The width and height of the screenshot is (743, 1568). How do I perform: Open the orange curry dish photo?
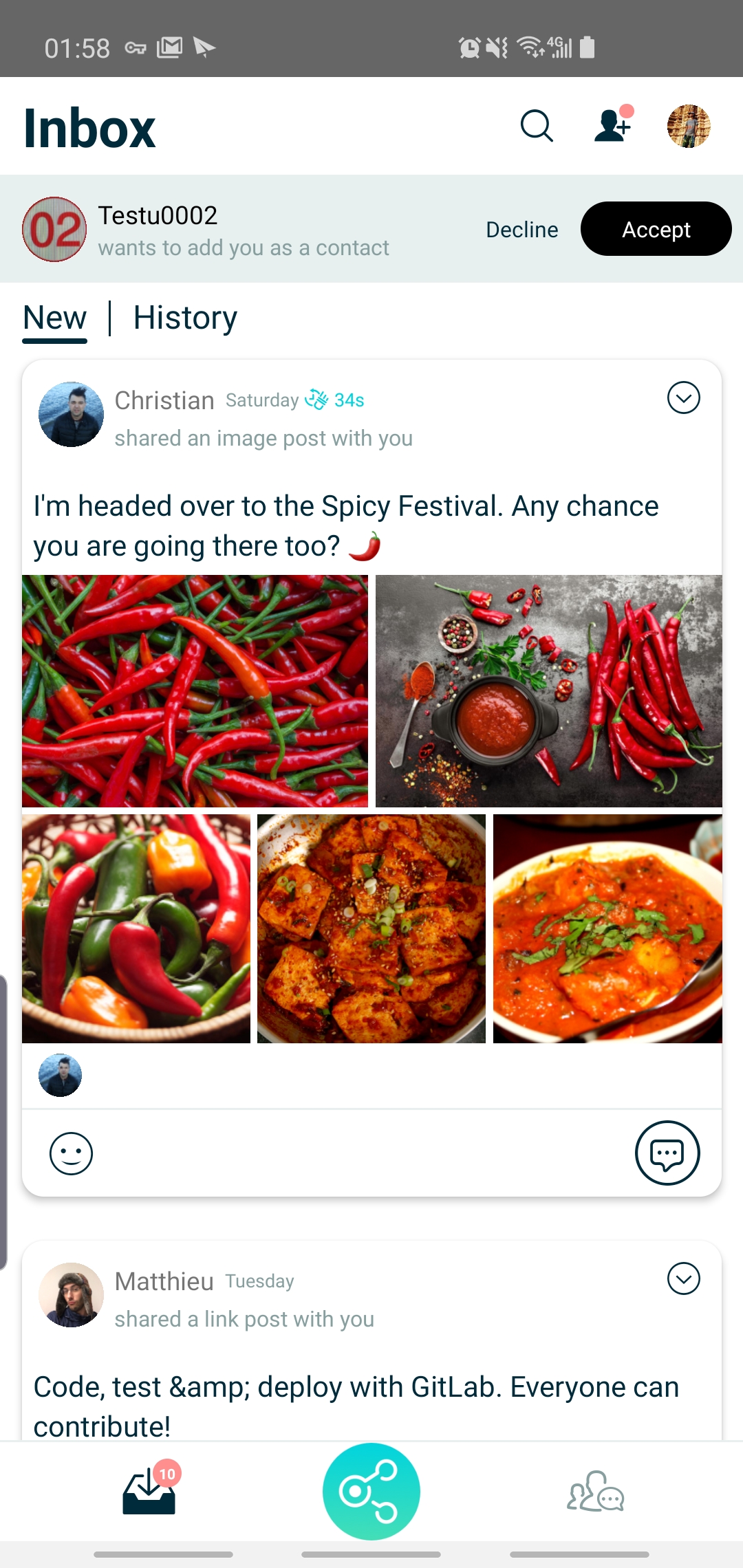click(x=607, y=928)
